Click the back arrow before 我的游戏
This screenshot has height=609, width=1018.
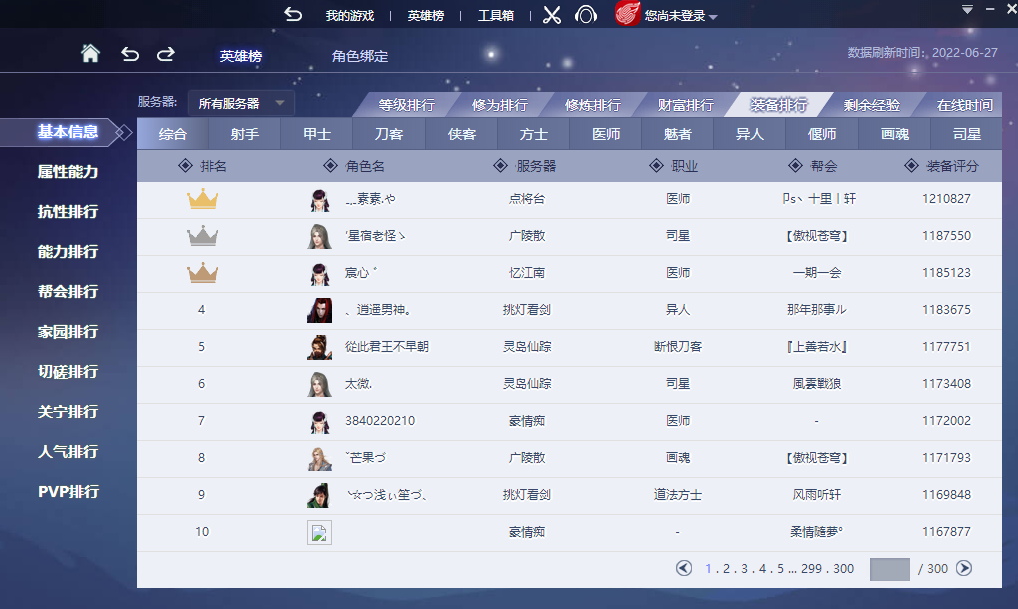click(x=293, y=15)
